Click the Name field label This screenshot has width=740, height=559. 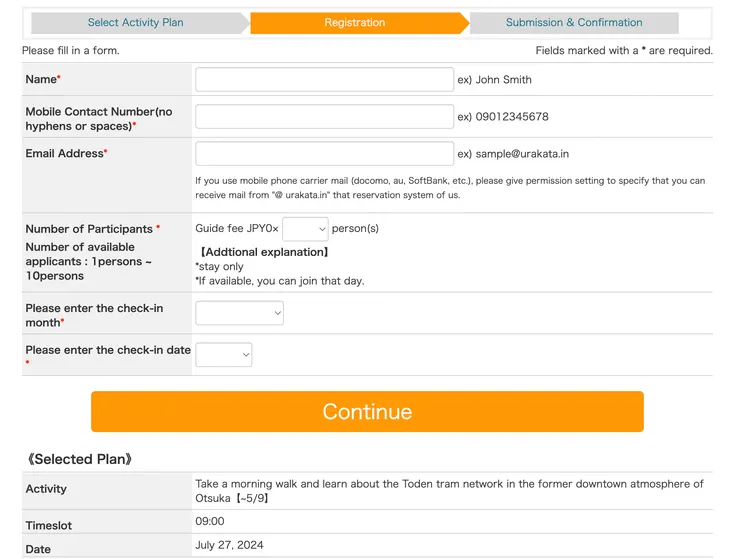(43, 80)
